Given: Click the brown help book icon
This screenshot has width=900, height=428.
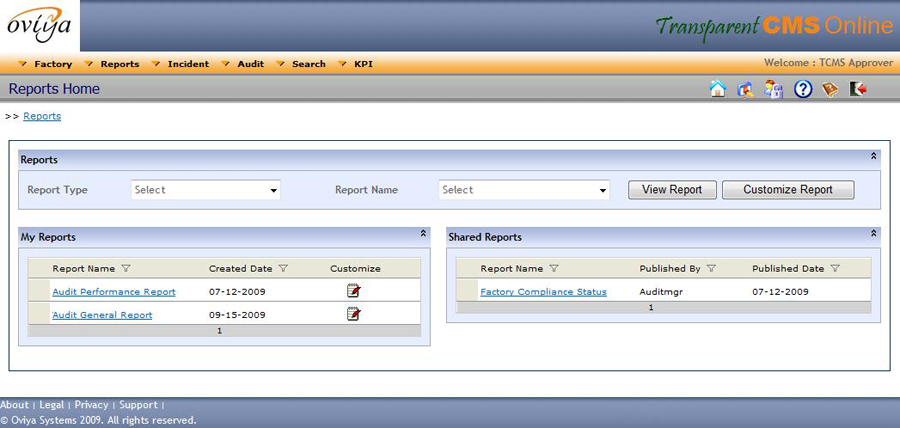Looking at the screenshot, I should (830, 89).
